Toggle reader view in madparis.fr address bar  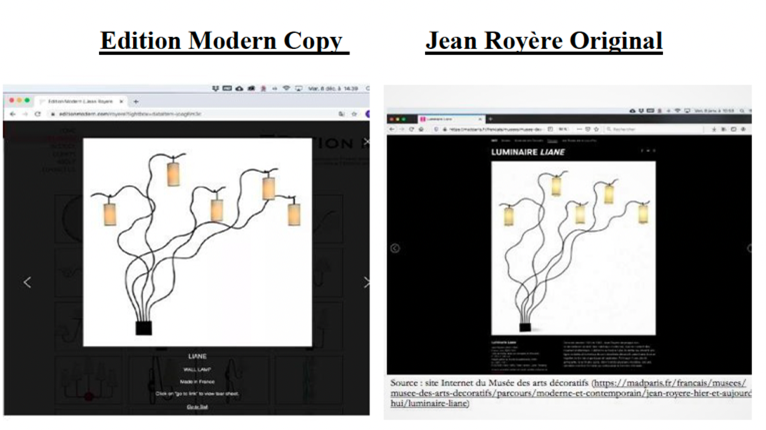(551, 129)
